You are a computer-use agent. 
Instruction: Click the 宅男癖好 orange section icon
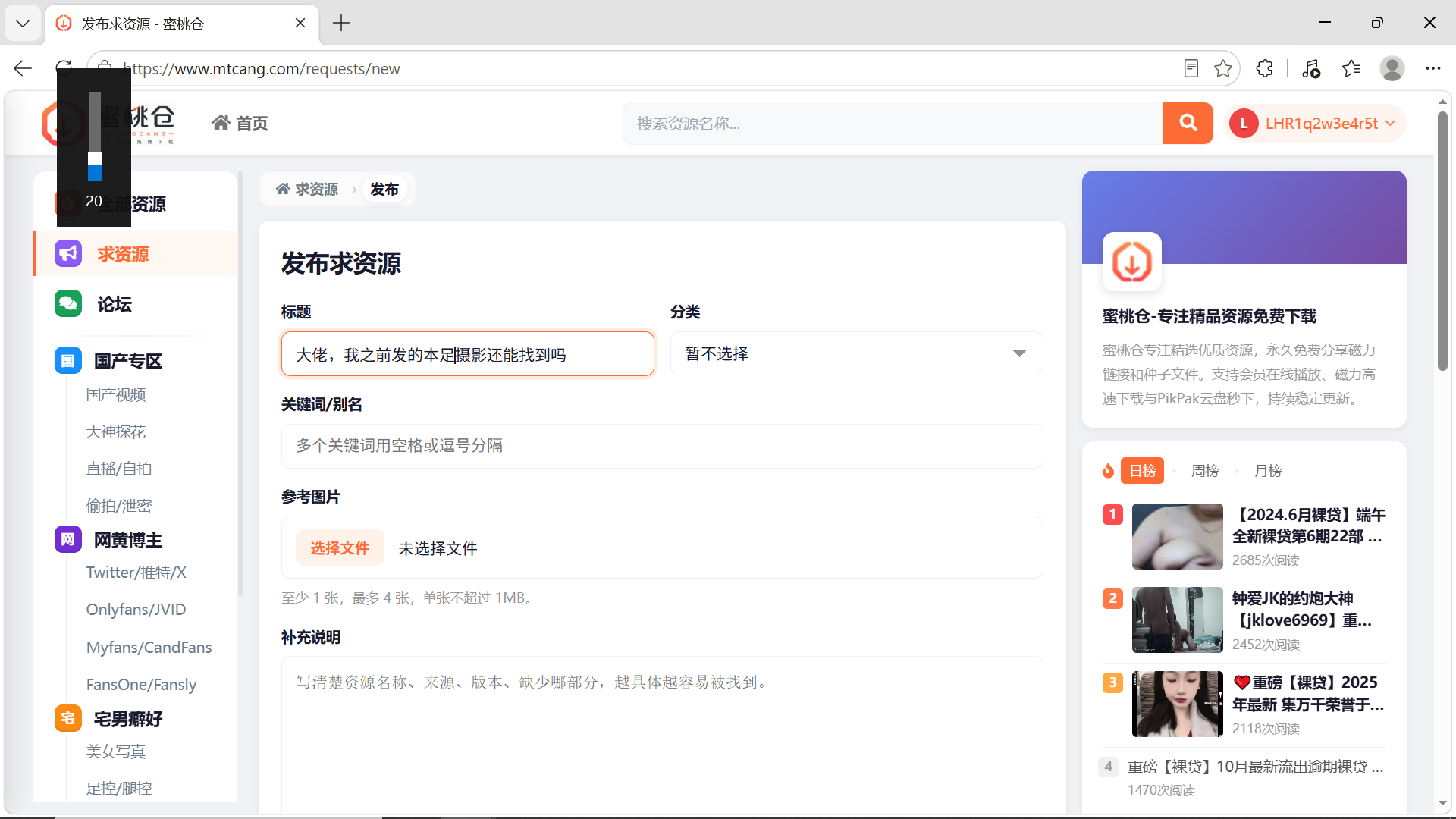click(x=67, y=718)
